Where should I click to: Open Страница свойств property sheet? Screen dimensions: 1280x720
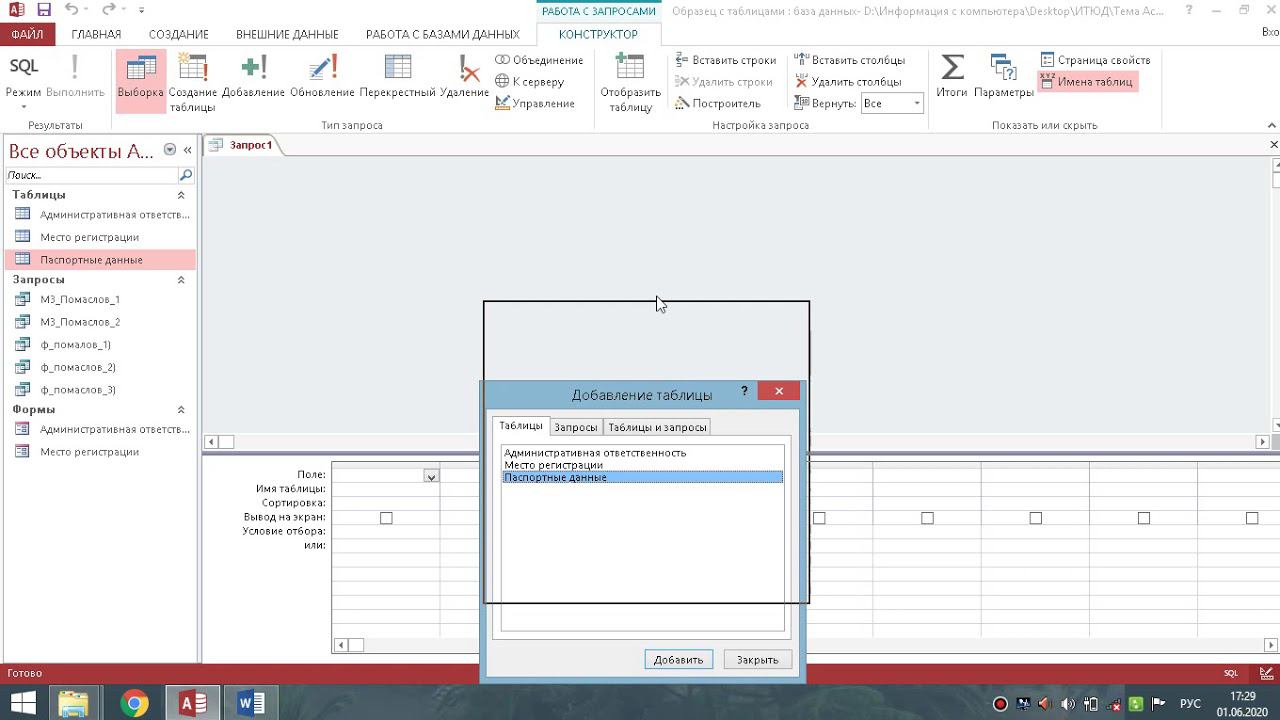click(x=1095, y=60)
